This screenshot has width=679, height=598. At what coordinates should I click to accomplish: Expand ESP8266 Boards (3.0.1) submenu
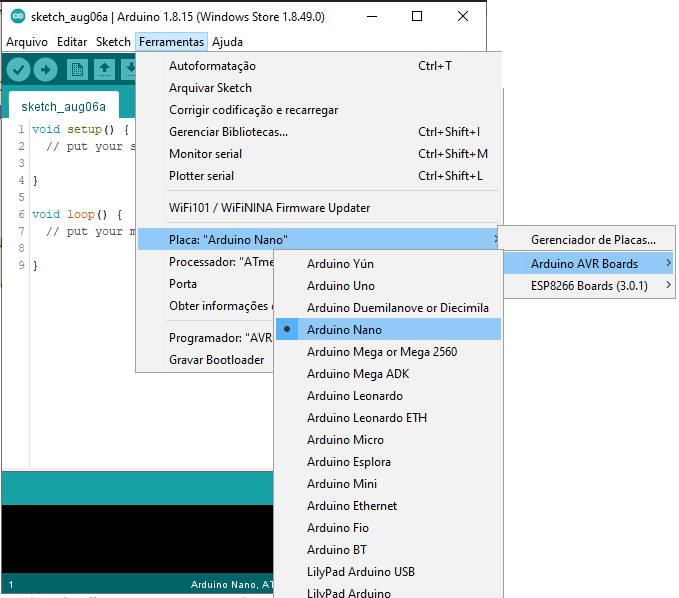[x=589, y=286]
